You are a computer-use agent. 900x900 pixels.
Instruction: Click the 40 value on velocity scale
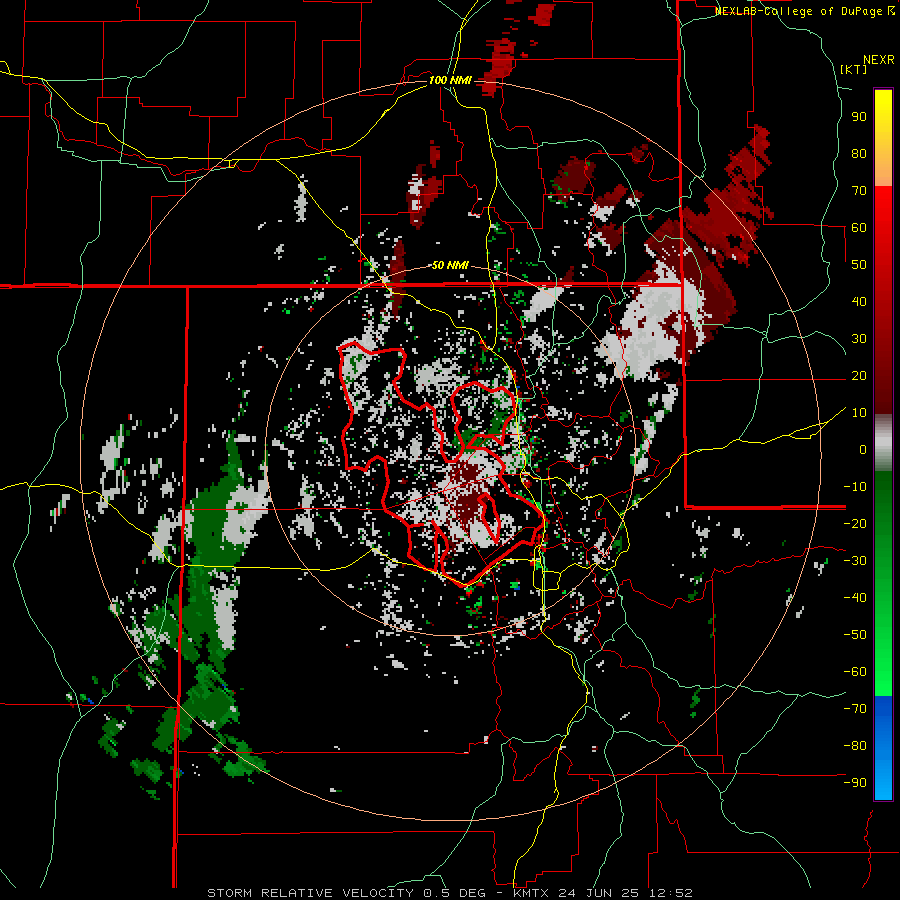(x=859, y=301)
